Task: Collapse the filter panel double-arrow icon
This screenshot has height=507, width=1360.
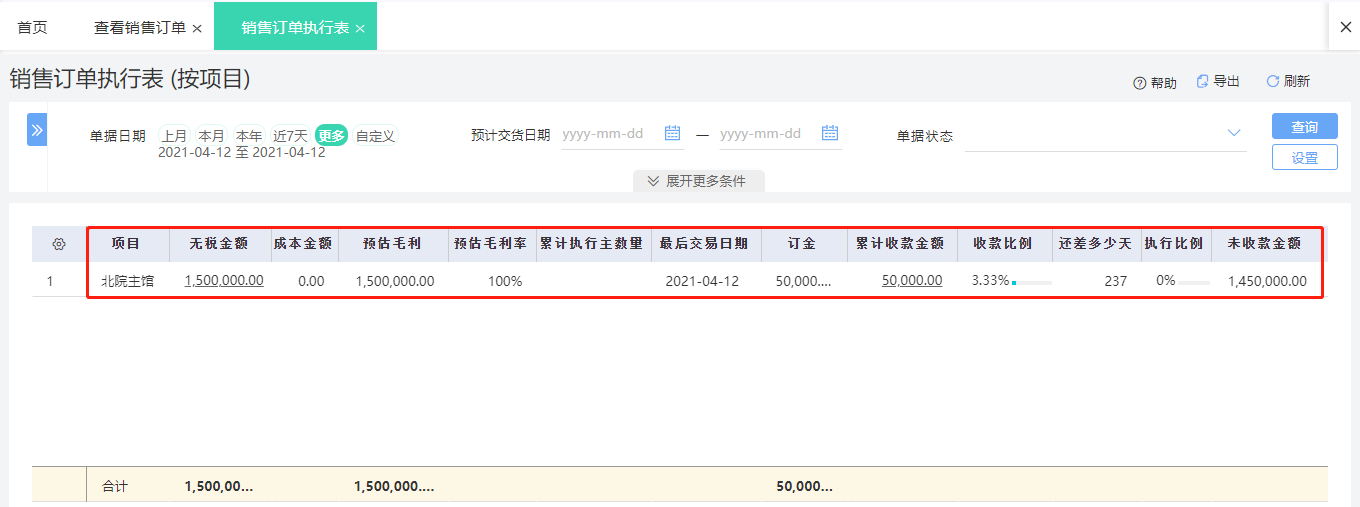Action: click(x=37, y=130)
